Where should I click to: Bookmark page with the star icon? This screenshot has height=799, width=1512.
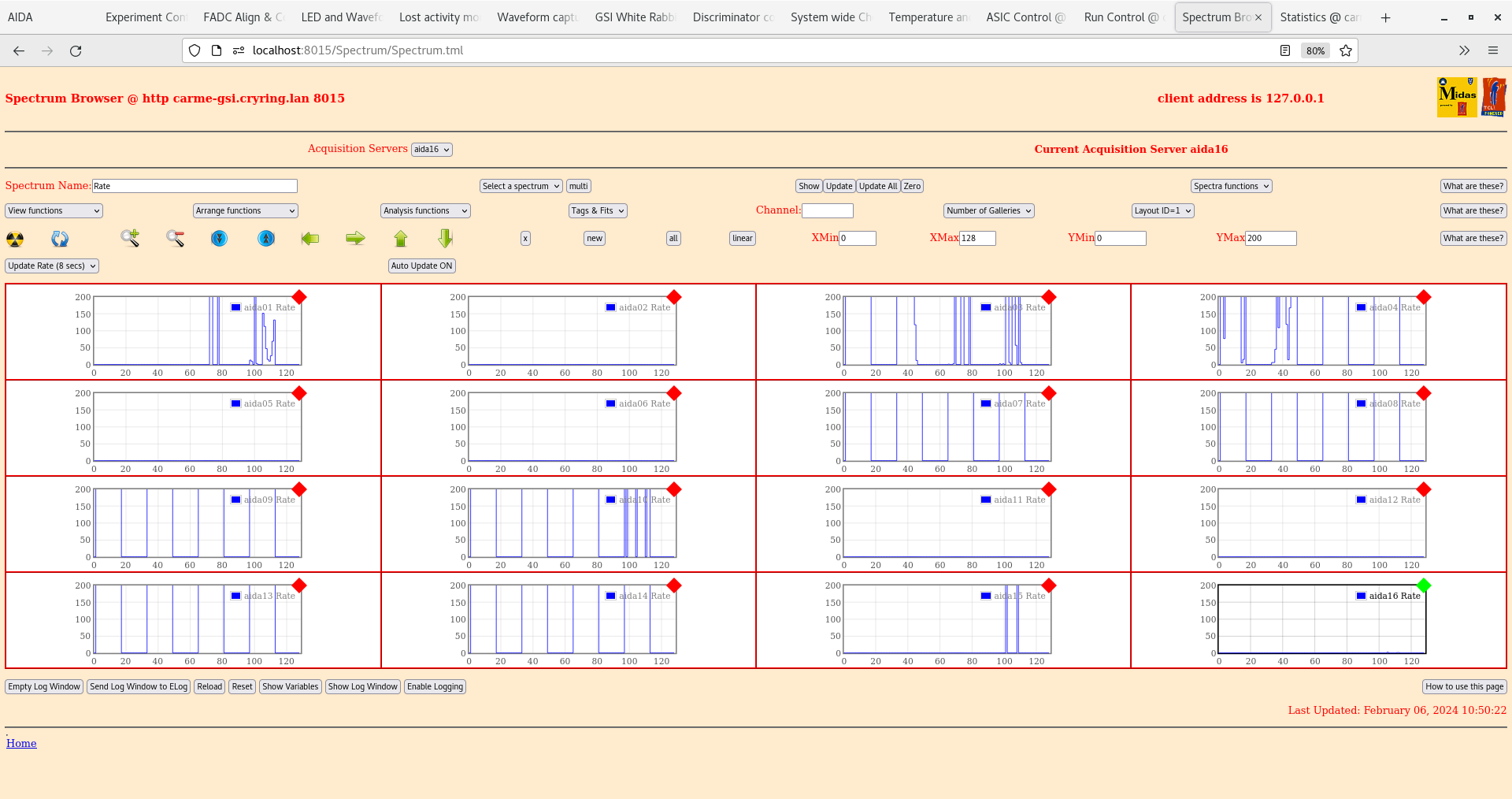coord(1346,50)
